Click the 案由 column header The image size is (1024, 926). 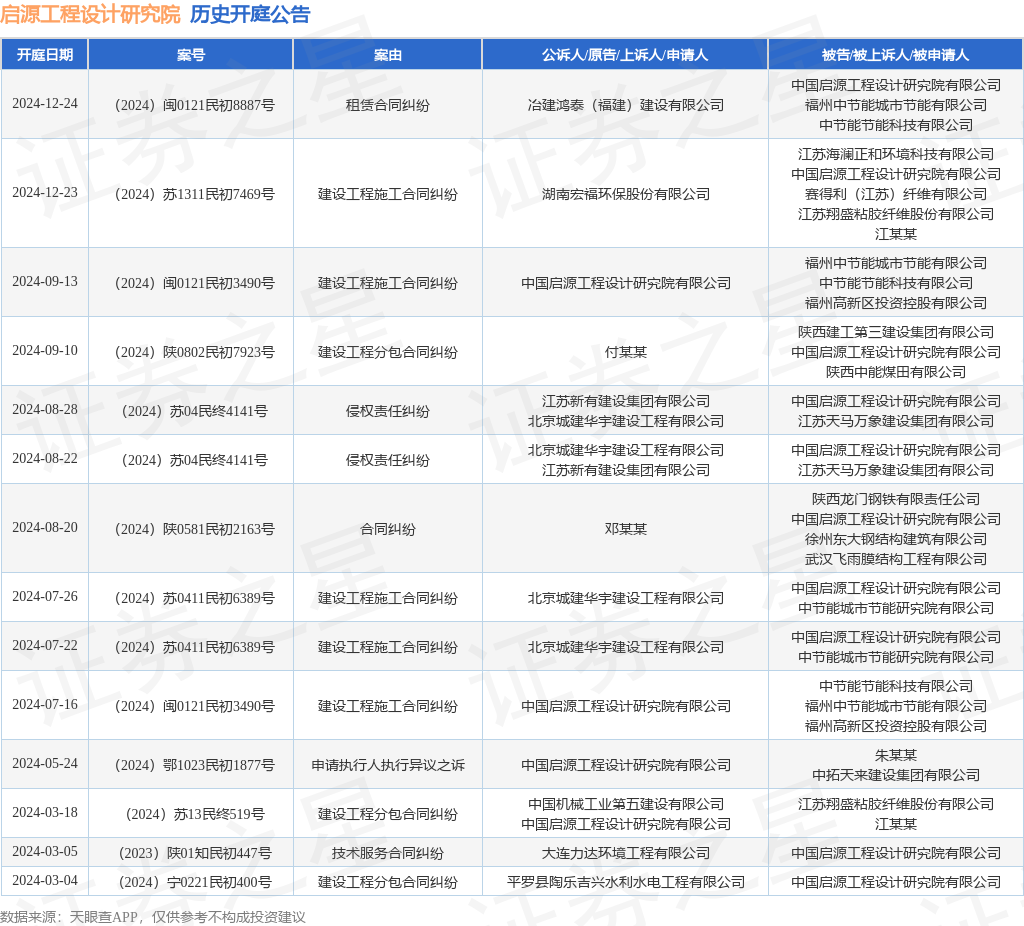pyautogui.click(x=388, y=55)
